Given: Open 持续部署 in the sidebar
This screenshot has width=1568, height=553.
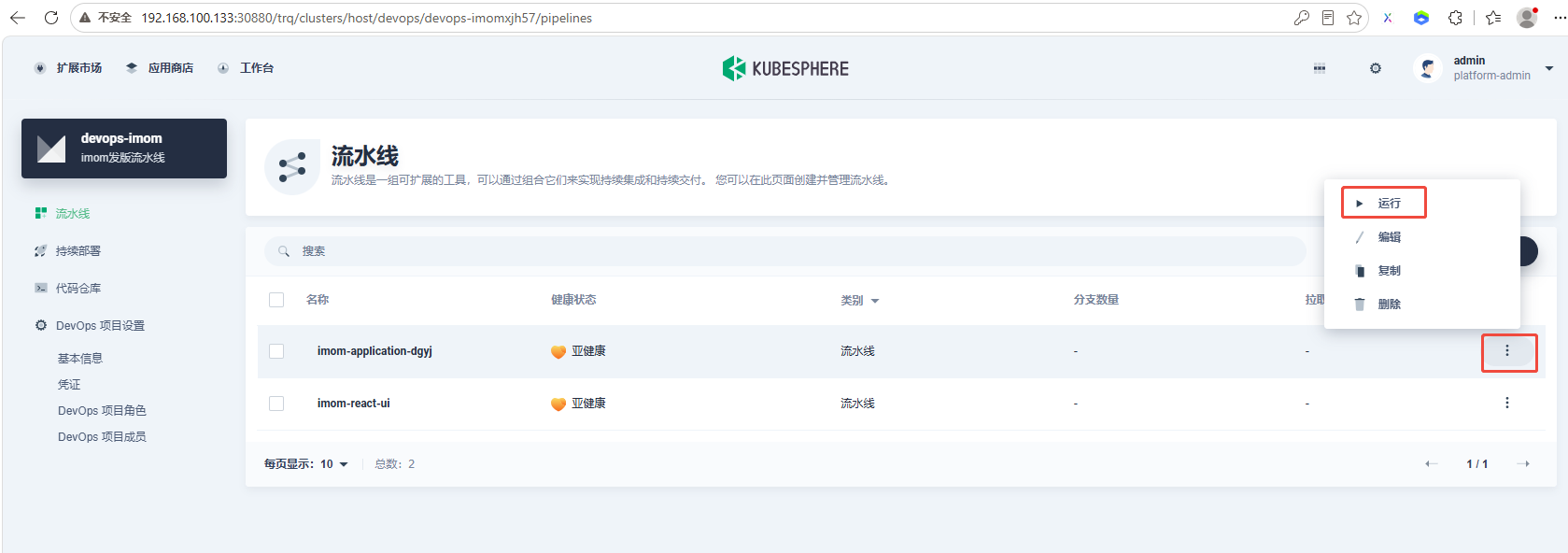Looking at the screenshot, I should (78, 251).
